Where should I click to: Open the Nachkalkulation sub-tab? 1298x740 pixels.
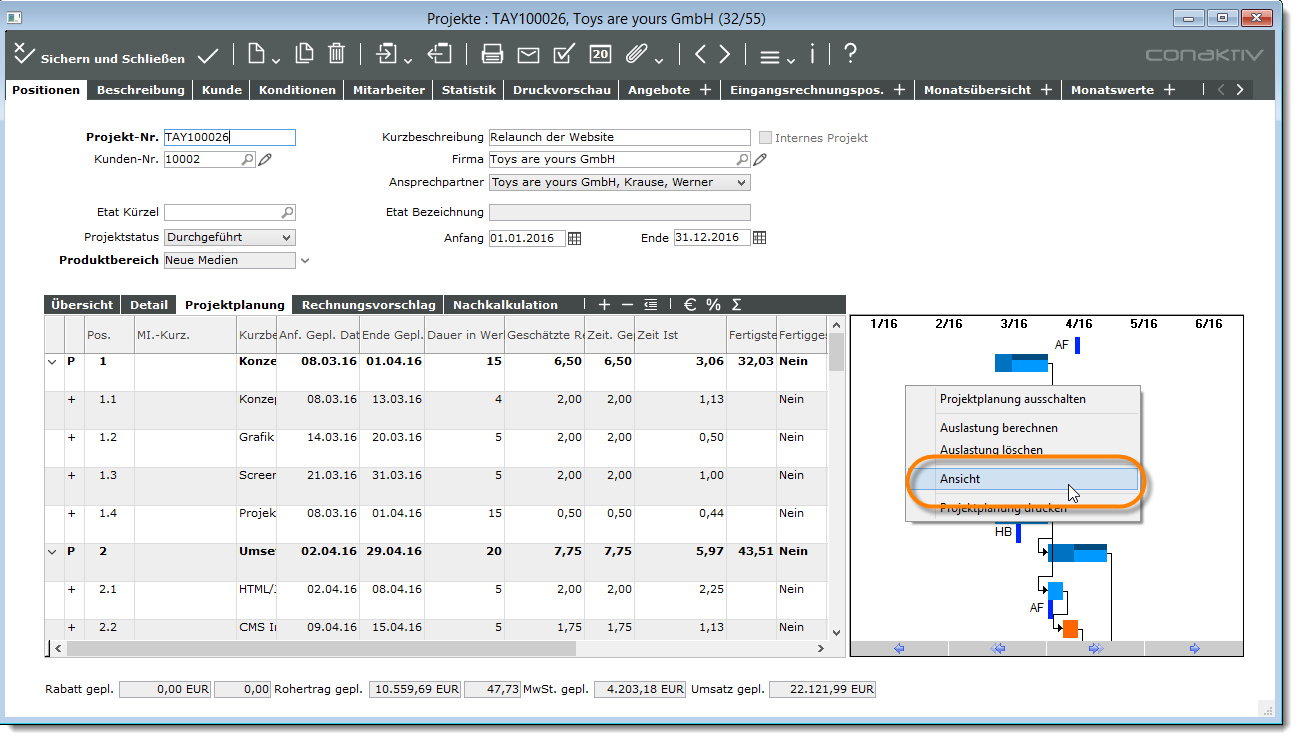point(505,305)
